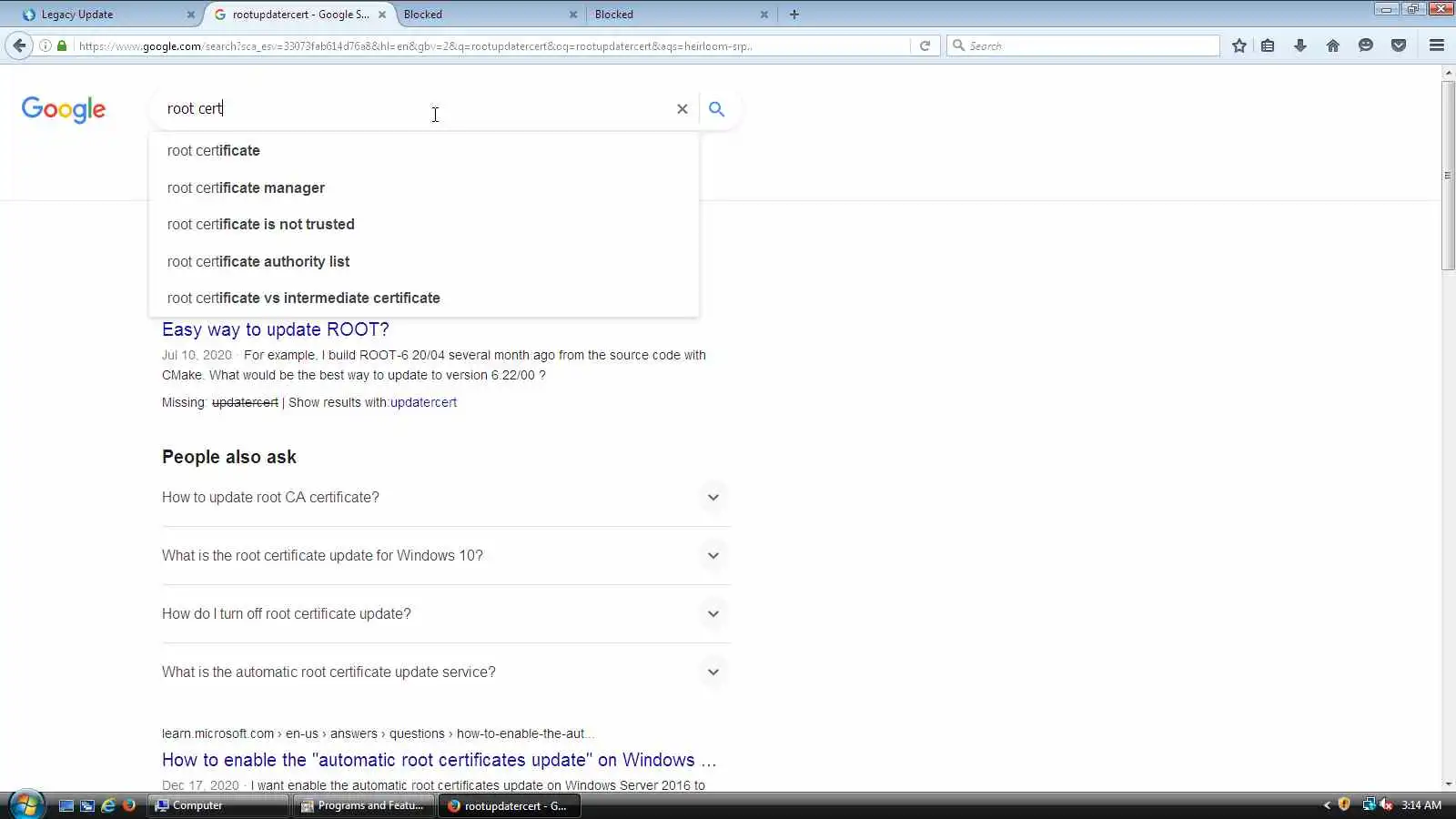Launch Internet Explorer from Quick Launch
Viewport: 1456px width, 819px height.
(108, 805)
